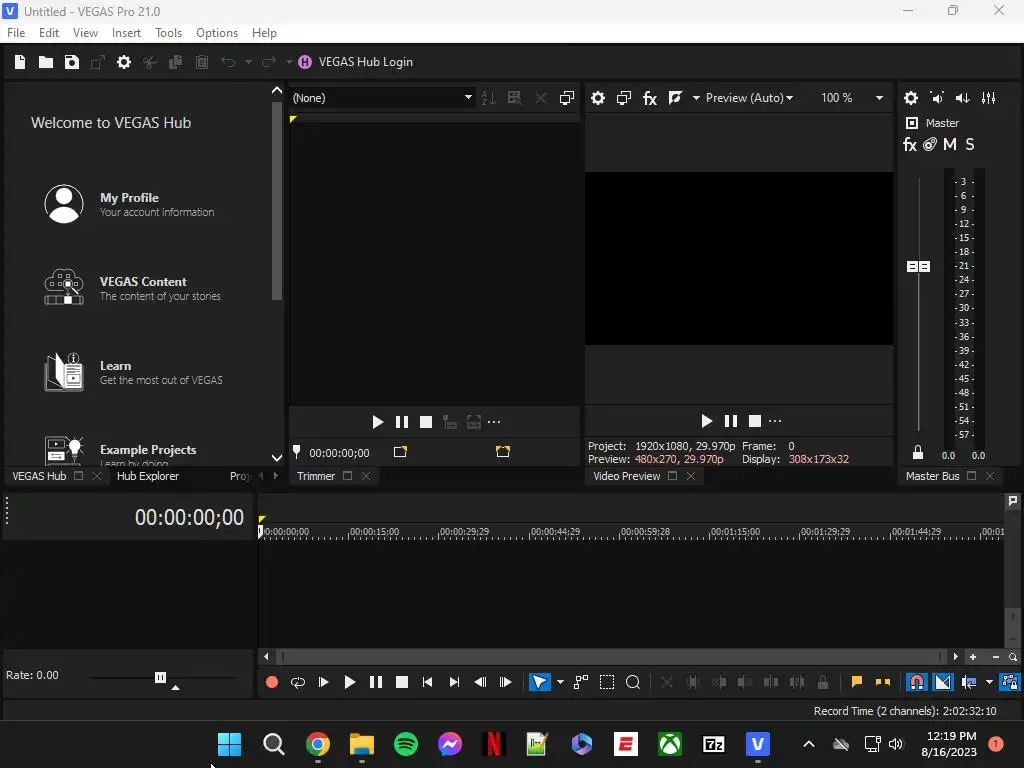Expand the Preview (Auto) quality dropdown
The image size is (1024, 768).
(x=749, y=98)
